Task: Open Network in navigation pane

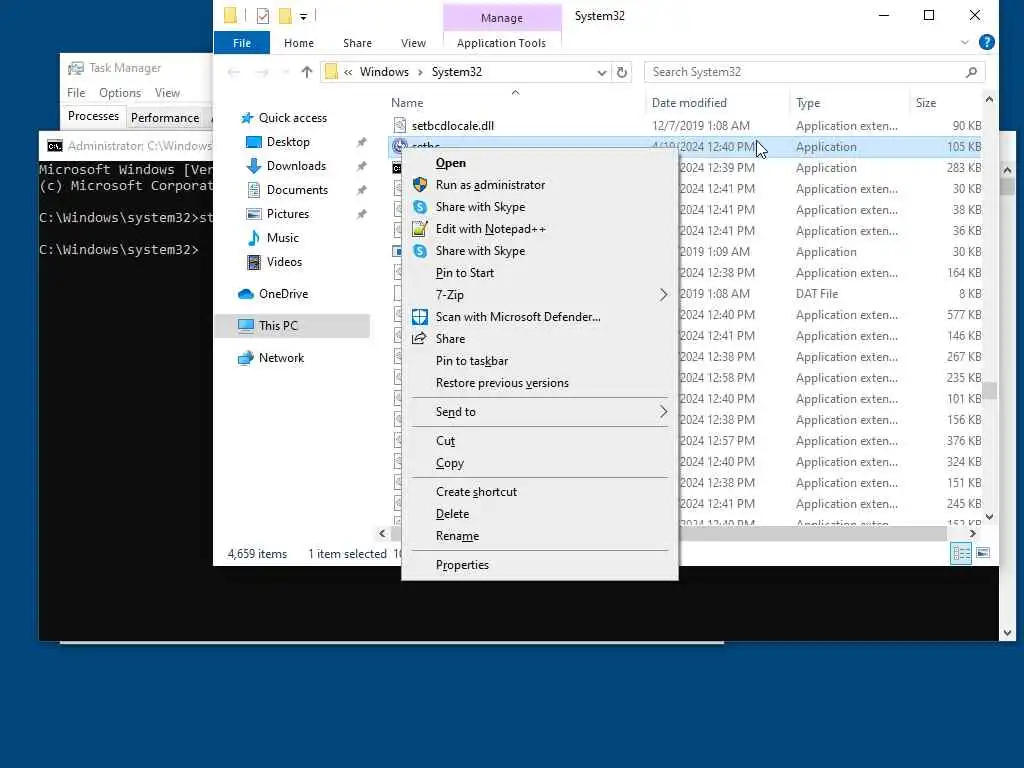Action: pos(281,358)
